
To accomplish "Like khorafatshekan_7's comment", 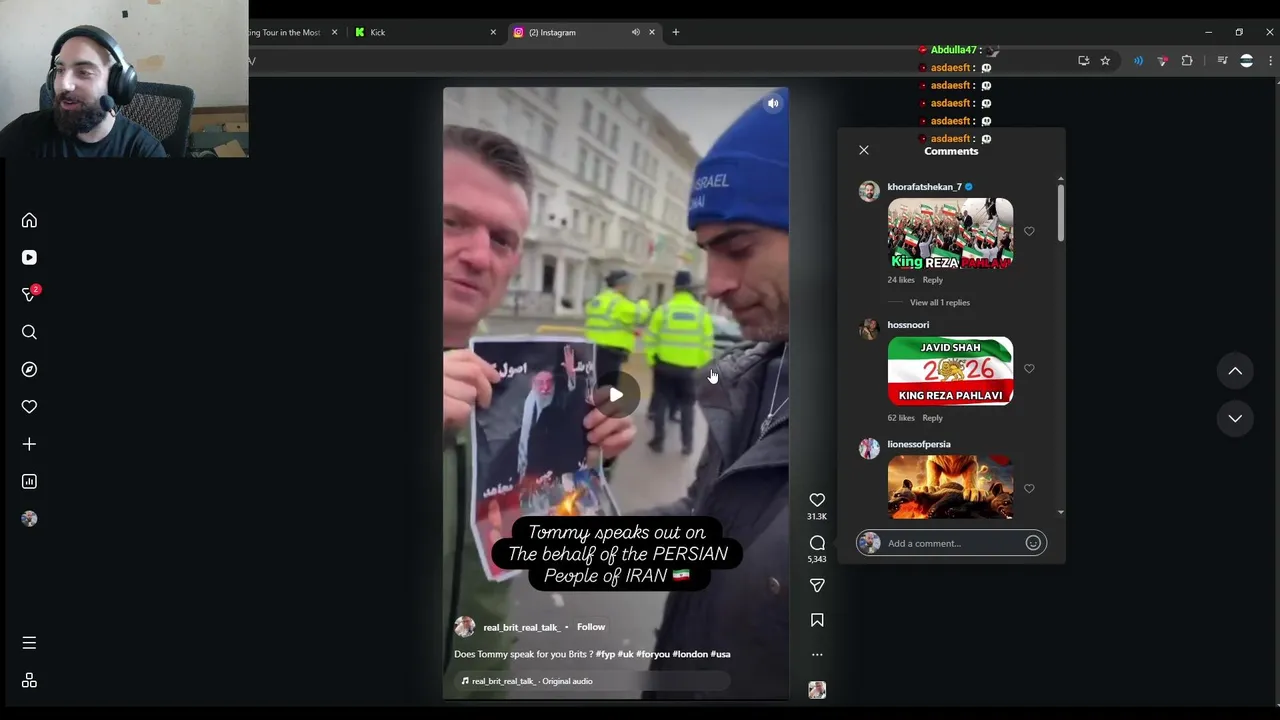I will tap(1029, 232).
